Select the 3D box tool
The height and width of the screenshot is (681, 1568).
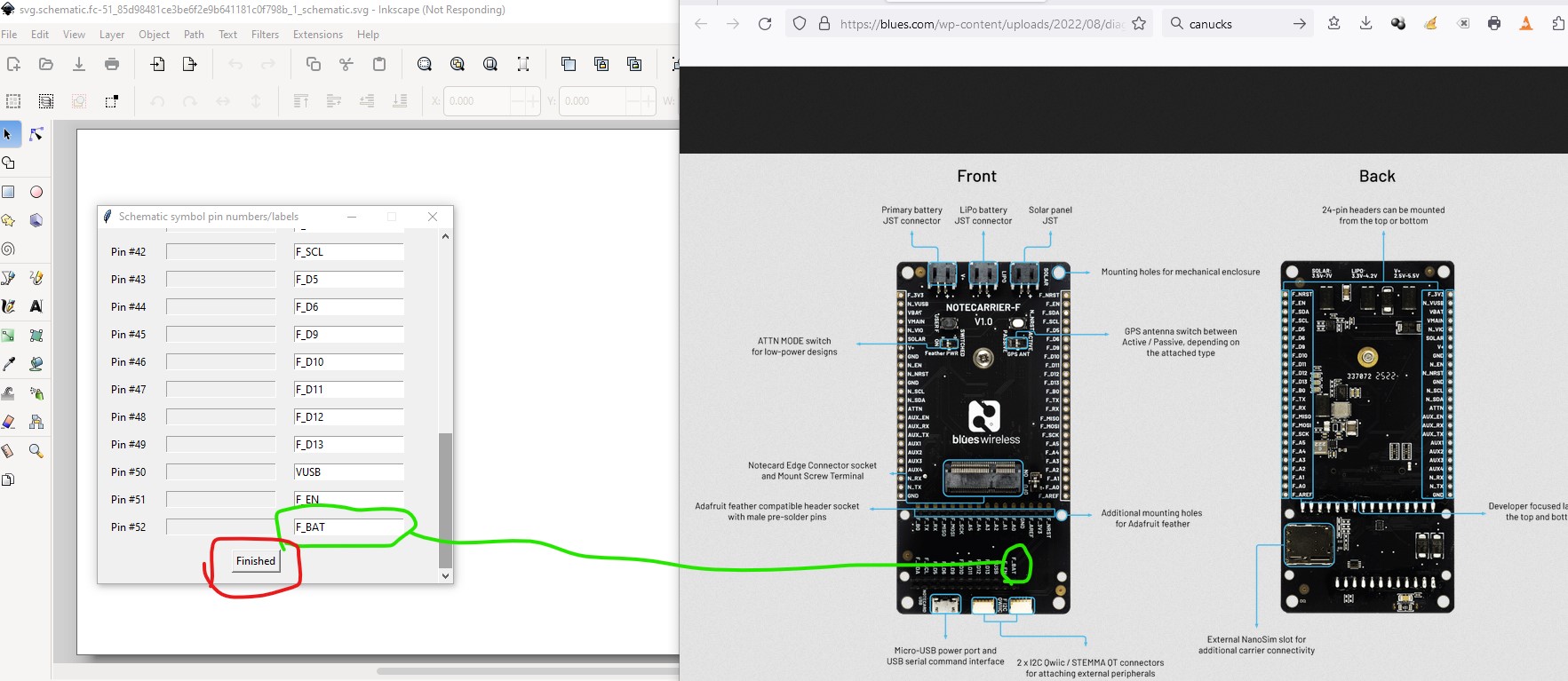(x=36, y=220)
